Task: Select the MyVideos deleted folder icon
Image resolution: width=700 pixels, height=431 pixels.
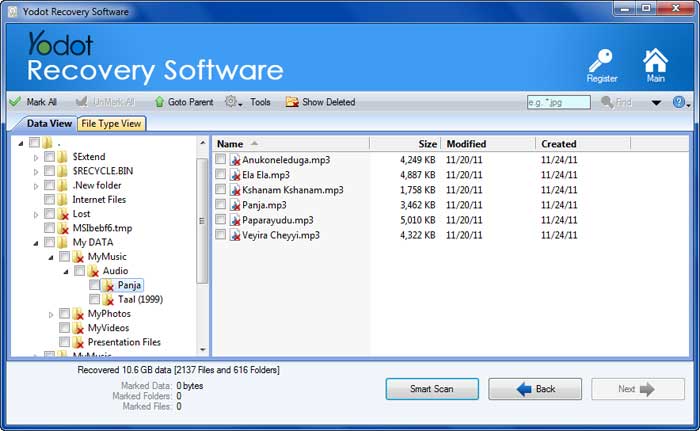Action: tap(78, 328)
